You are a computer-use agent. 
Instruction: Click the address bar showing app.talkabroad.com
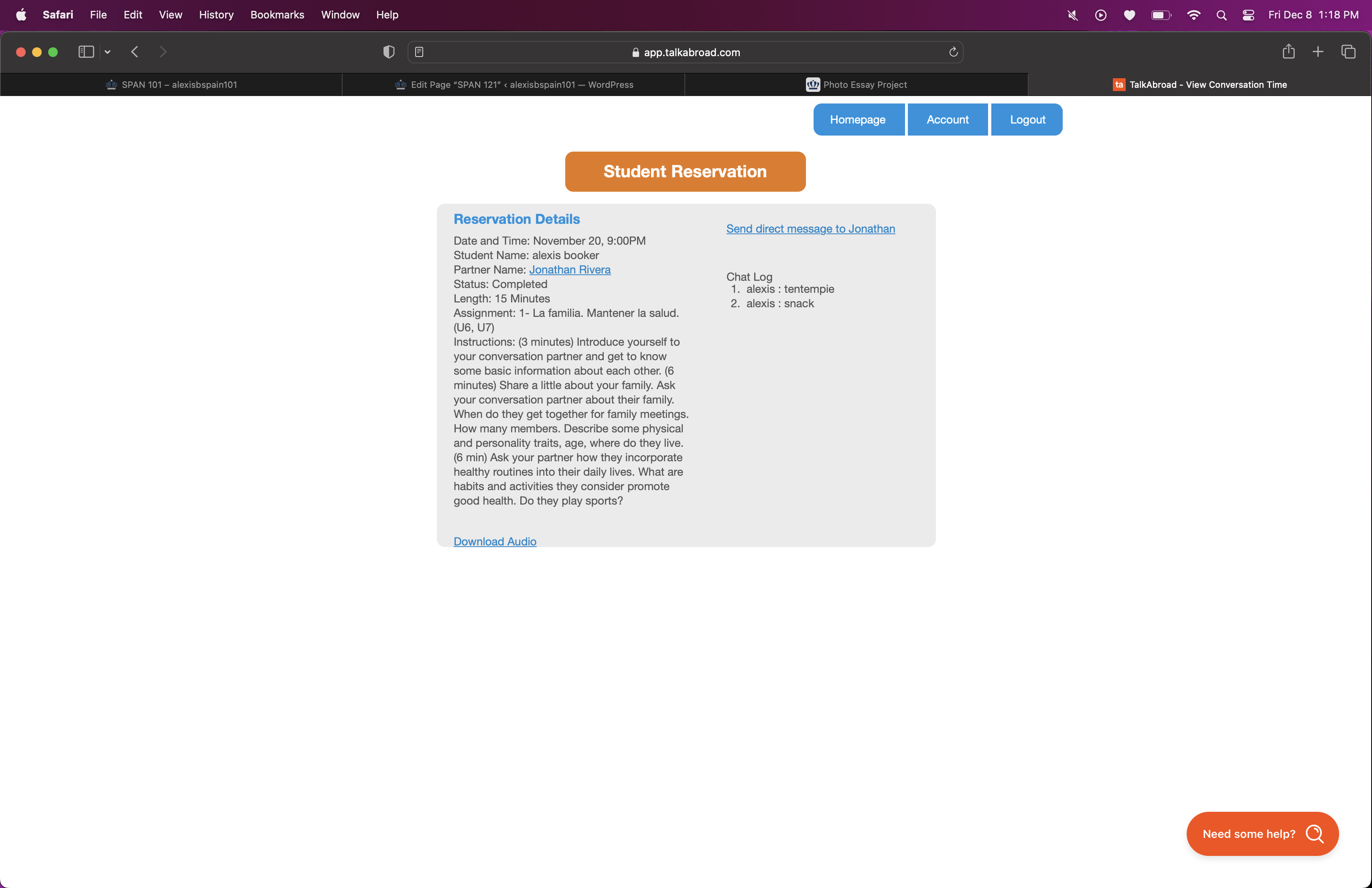pyautogui.click(x=685, y=52)
